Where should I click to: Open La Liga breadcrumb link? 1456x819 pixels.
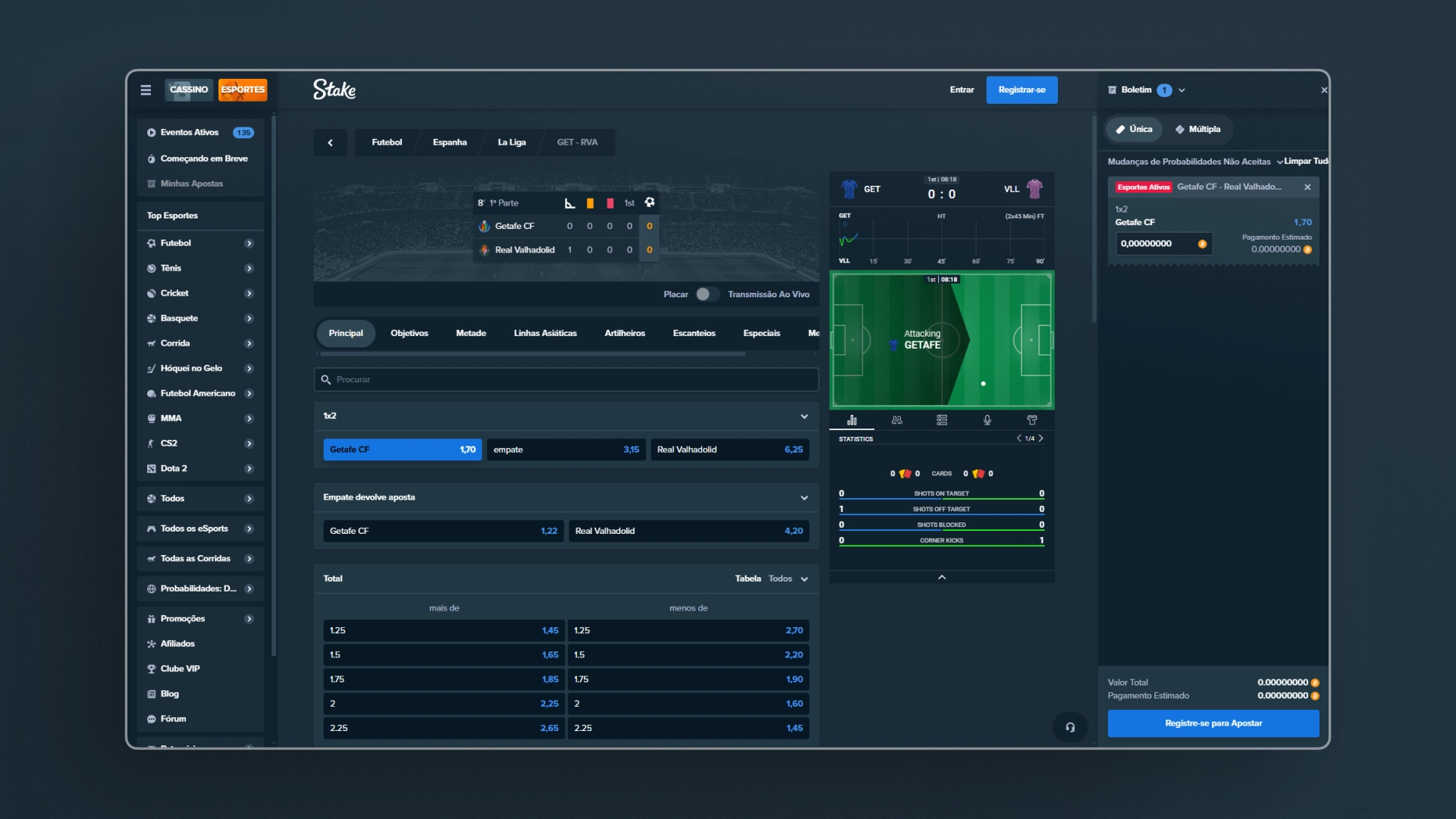tap(511, 143)
